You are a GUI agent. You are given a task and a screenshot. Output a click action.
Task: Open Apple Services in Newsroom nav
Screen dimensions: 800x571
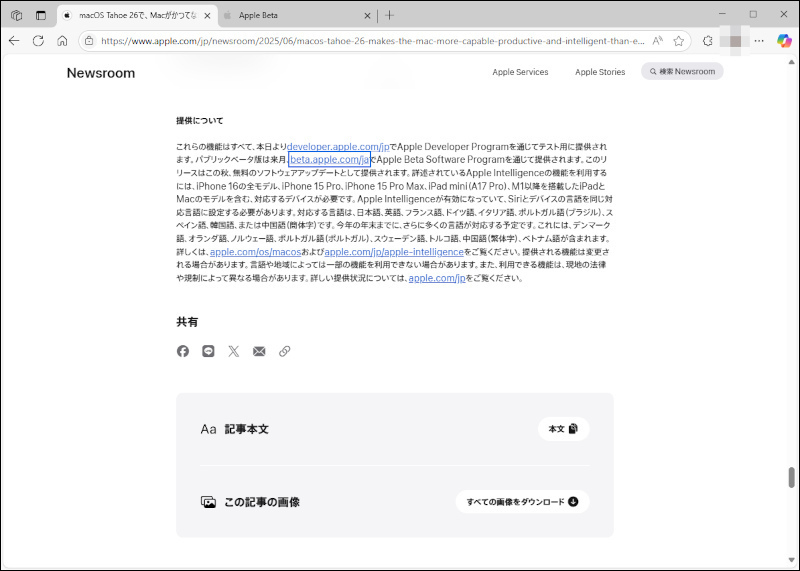(520, 72)
